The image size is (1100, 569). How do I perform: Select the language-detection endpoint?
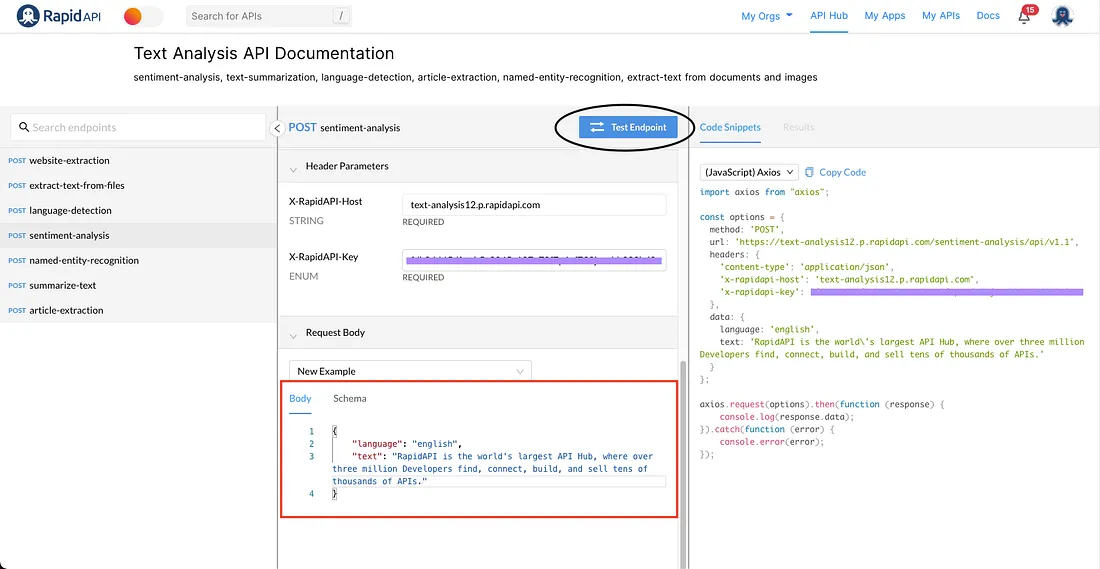point(138,210)
